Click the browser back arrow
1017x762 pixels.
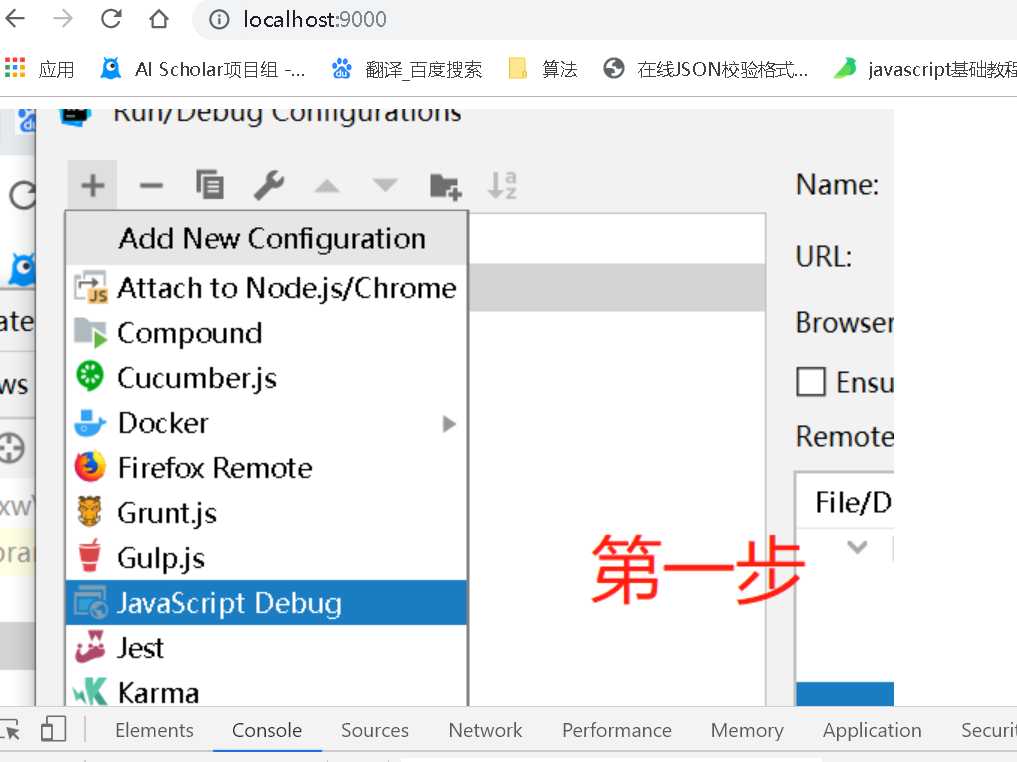click(14, 18)
